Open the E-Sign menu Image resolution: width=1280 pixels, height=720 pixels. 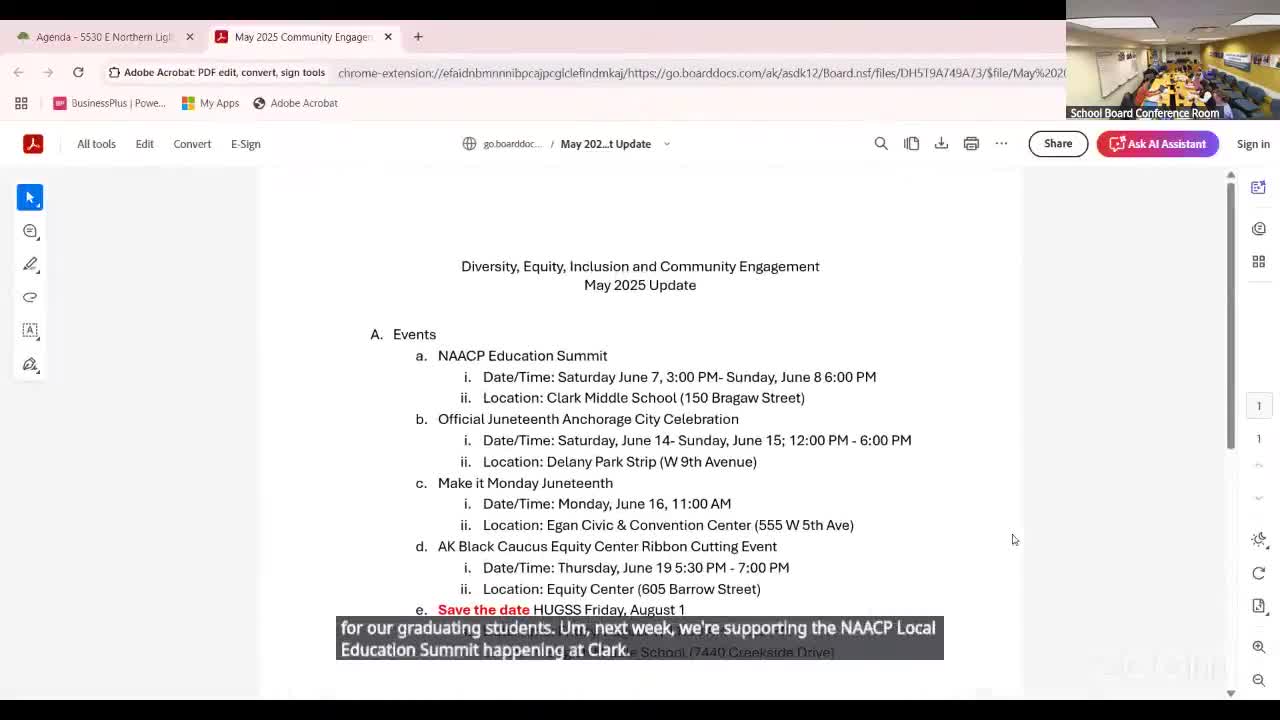point(245,144)
